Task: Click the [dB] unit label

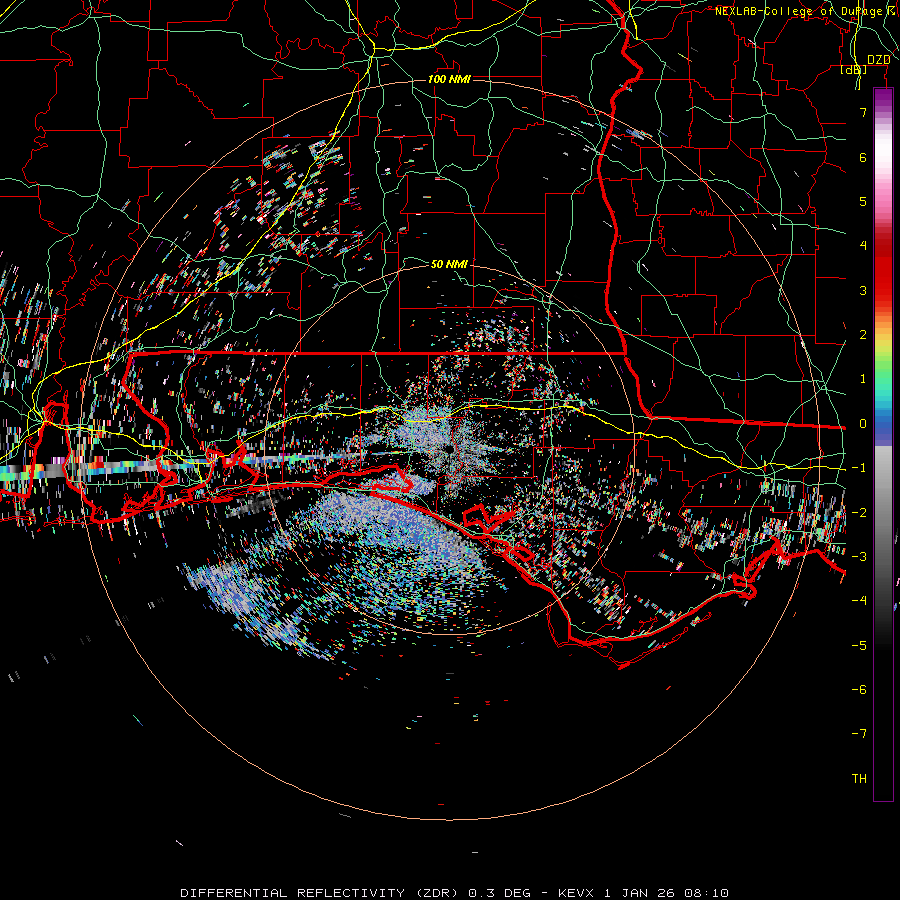Action: coord(854,69)
